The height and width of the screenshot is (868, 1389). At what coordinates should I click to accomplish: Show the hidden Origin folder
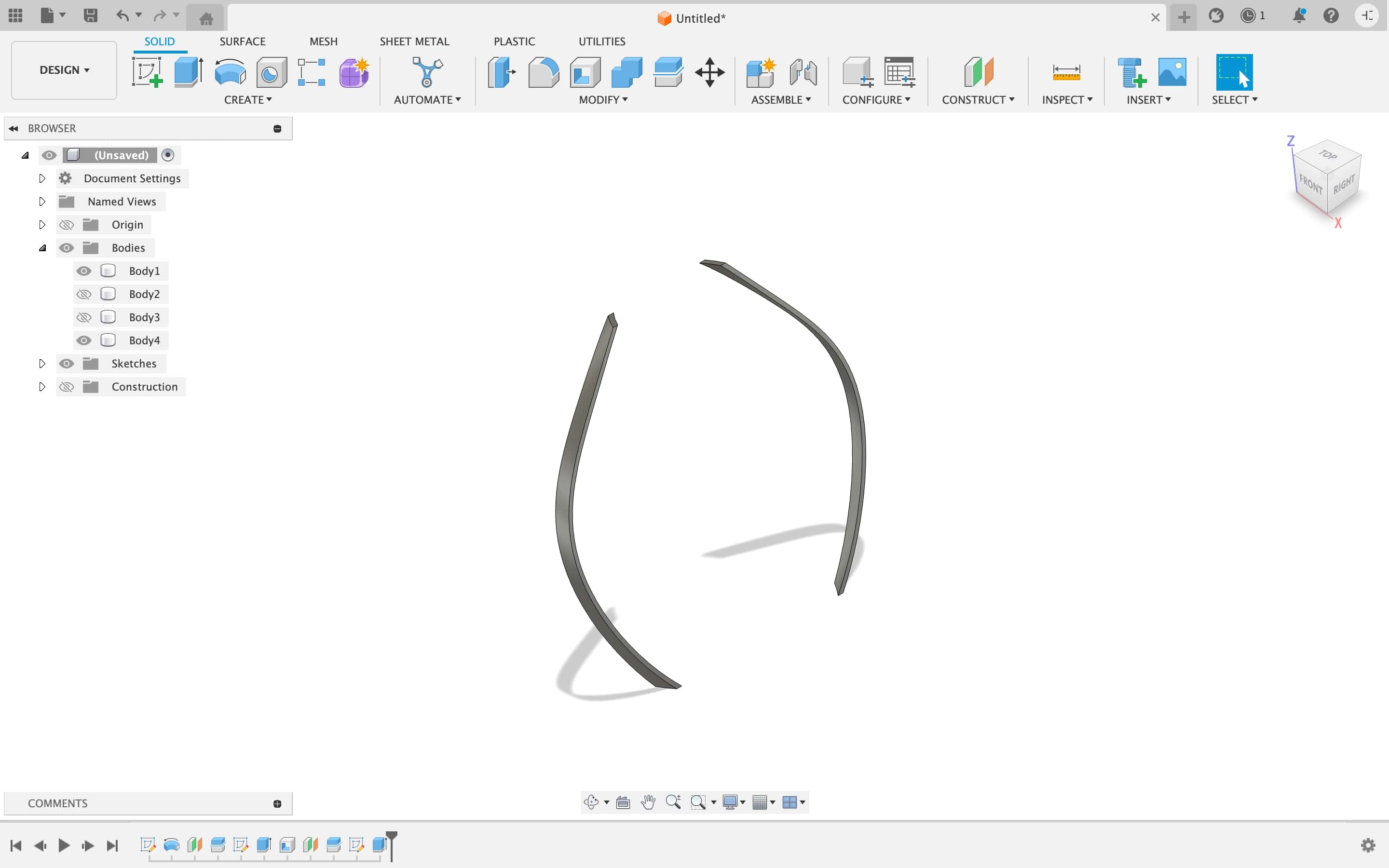pyautogui.click(x=67, y=224)
